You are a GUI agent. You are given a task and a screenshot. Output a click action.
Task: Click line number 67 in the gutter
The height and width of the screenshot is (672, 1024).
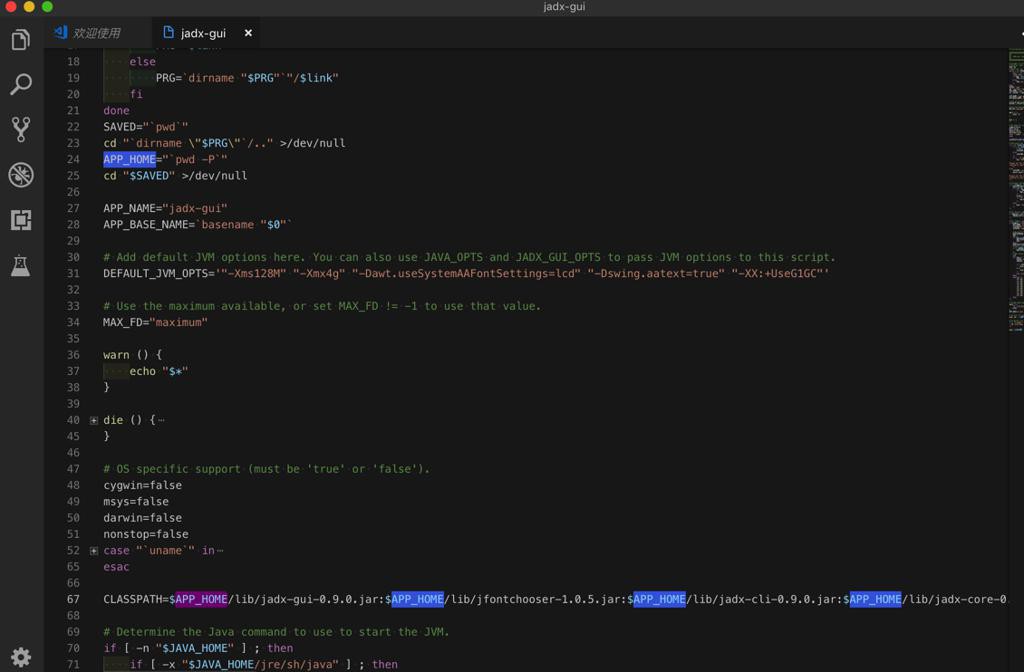tap(72, 599)
